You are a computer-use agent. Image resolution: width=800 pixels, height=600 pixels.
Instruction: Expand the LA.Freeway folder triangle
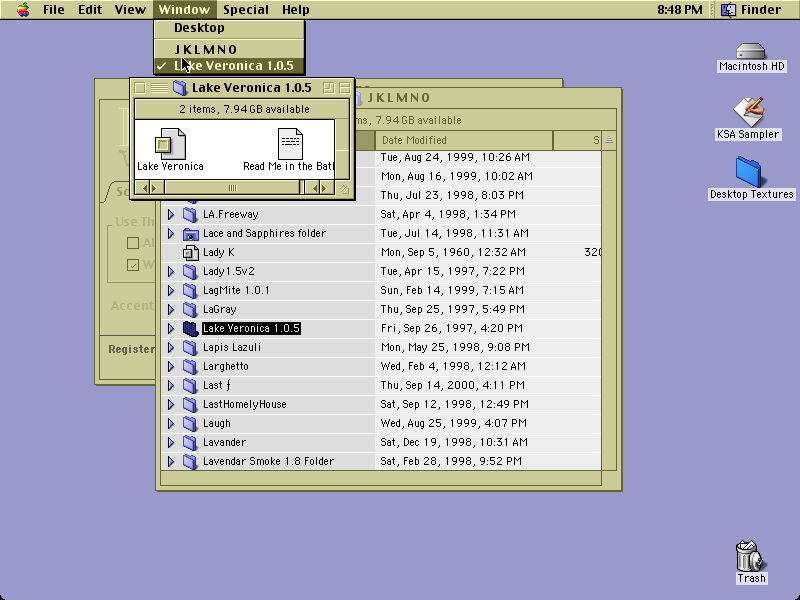[171, 214]
